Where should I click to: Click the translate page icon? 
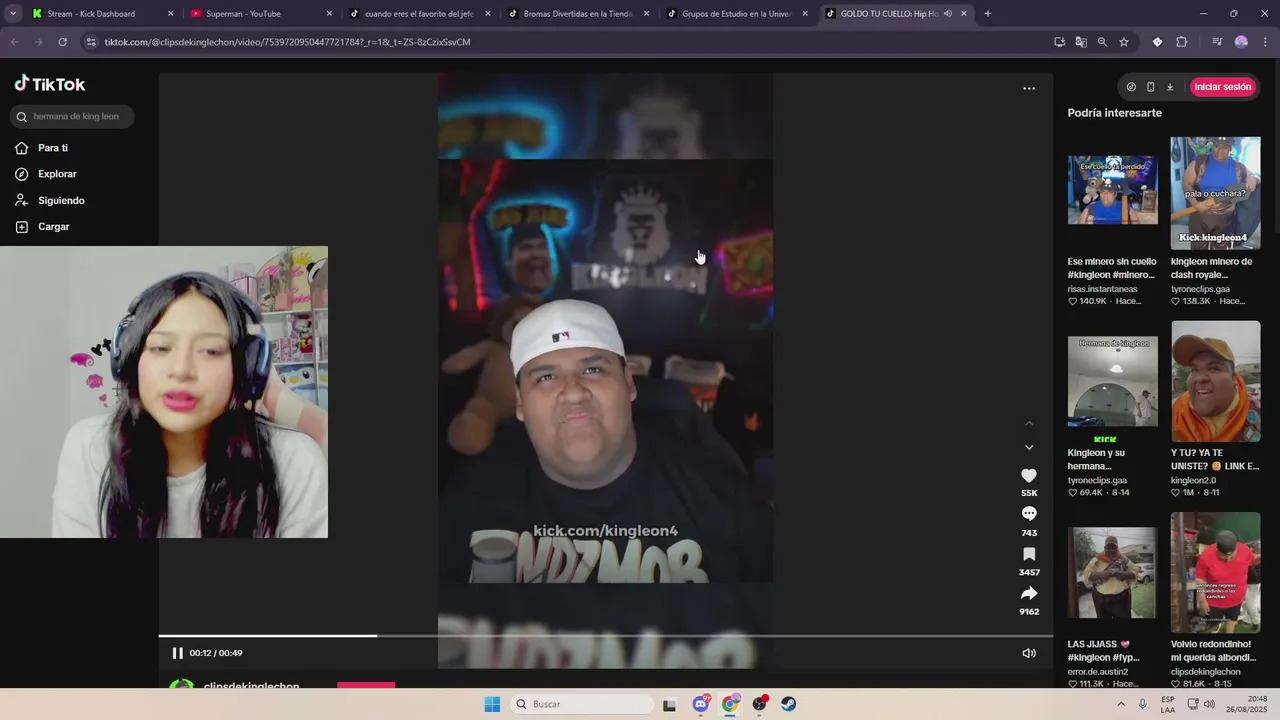[1081, 42]
